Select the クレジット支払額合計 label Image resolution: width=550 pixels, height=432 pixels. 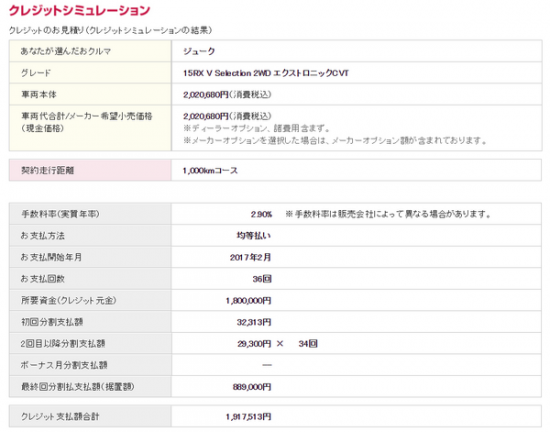point(60,417)
